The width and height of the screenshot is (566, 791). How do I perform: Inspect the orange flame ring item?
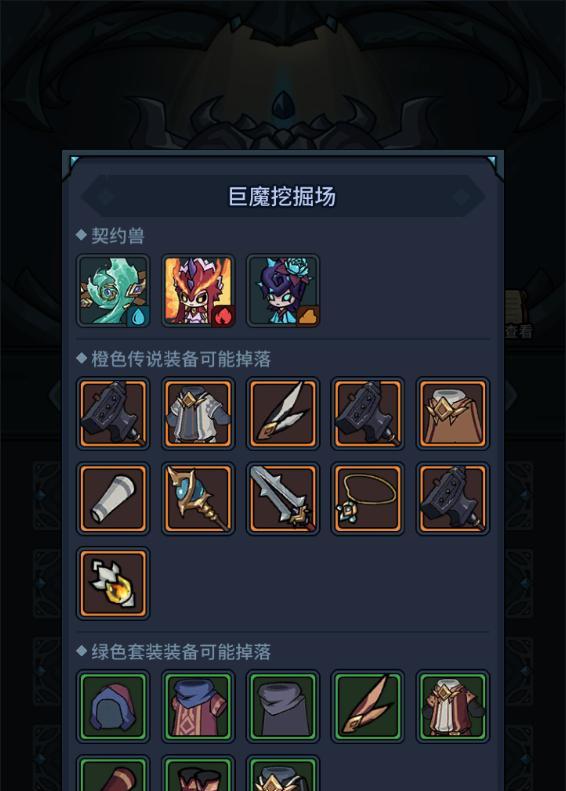(x=113, y=584)
